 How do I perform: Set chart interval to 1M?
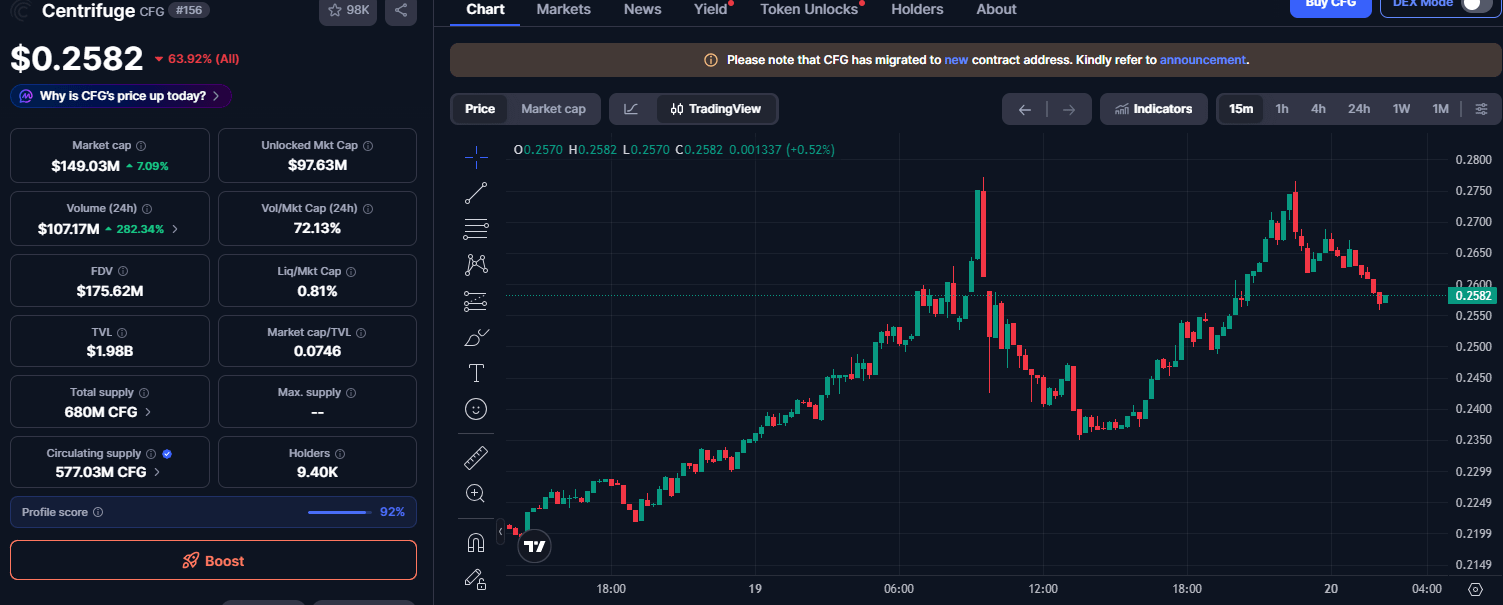click(x=1440, y=109)
